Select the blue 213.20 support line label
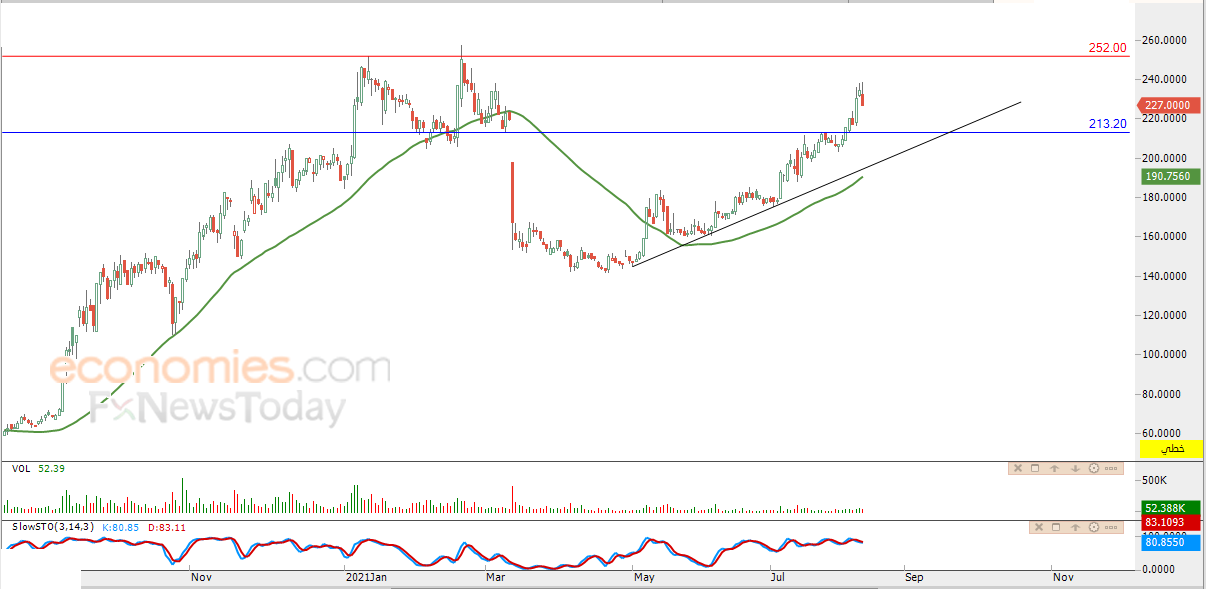Image resolution: width=1206 pixels, height=589 pixels. [1107, 124]
